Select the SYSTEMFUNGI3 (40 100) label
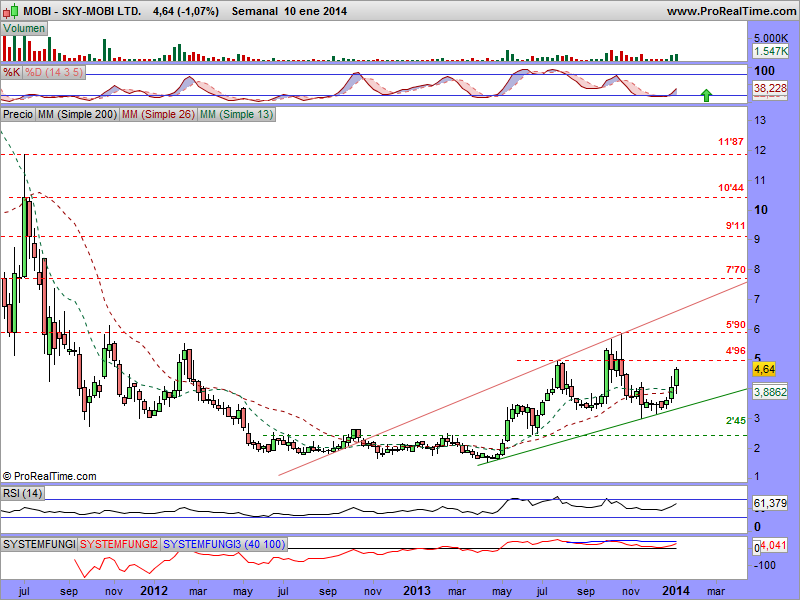The width and height of the screenshot is (800, 600). (x=224, y=544)
